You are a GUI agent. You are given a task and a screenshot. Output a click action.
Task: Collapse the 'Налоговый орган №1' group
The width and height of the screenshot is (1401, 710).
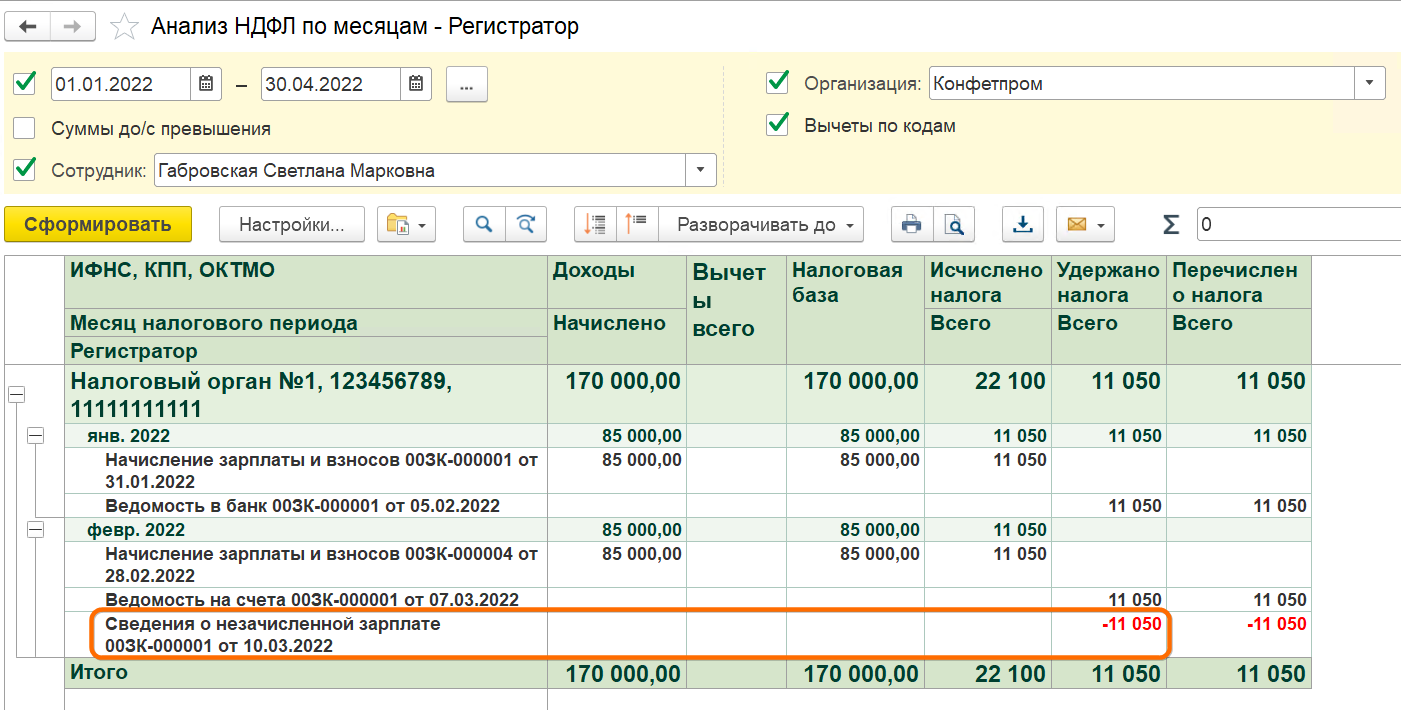pos(16,395)
